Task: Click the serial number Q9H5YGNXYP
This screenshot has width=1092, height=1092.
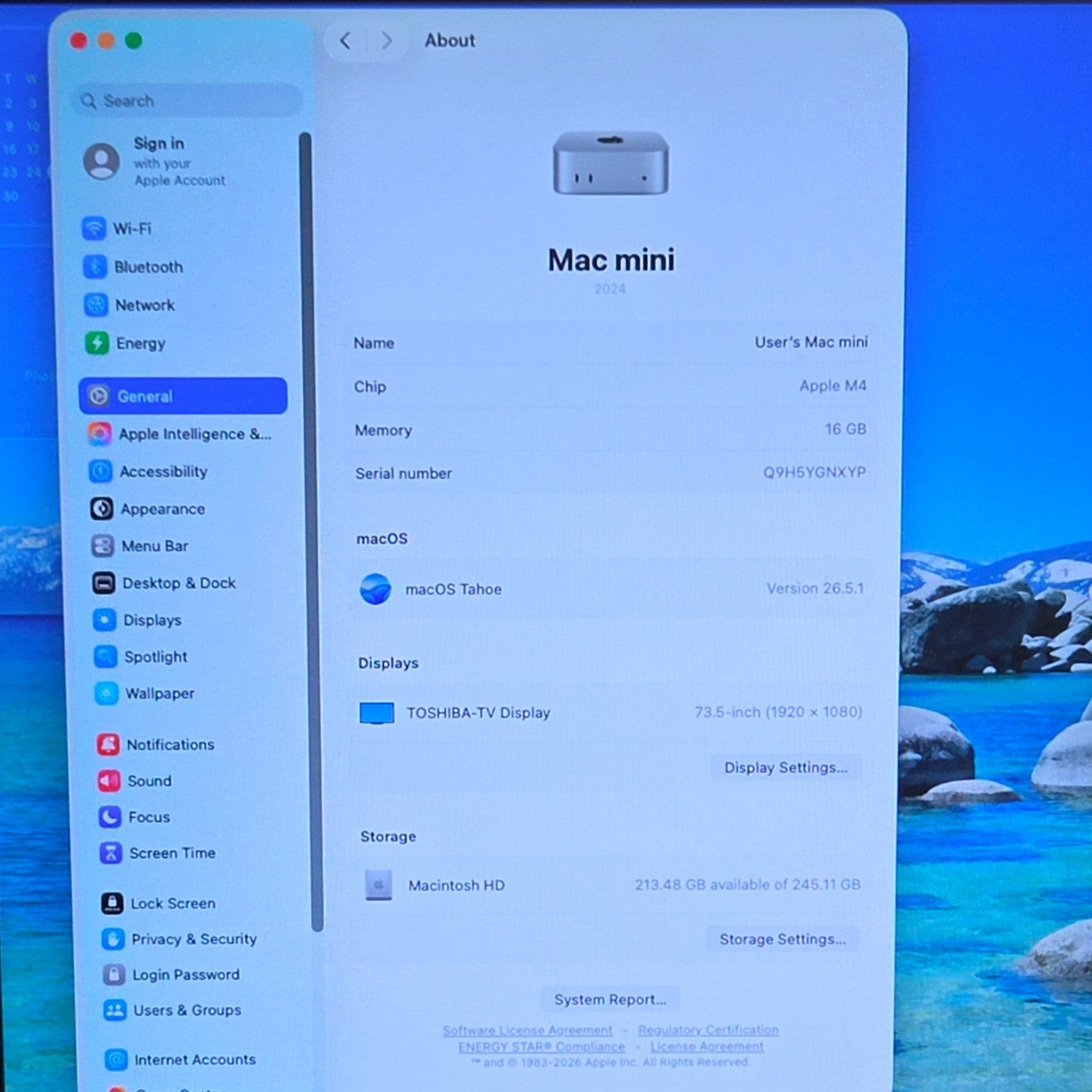Action: (815, 472)
